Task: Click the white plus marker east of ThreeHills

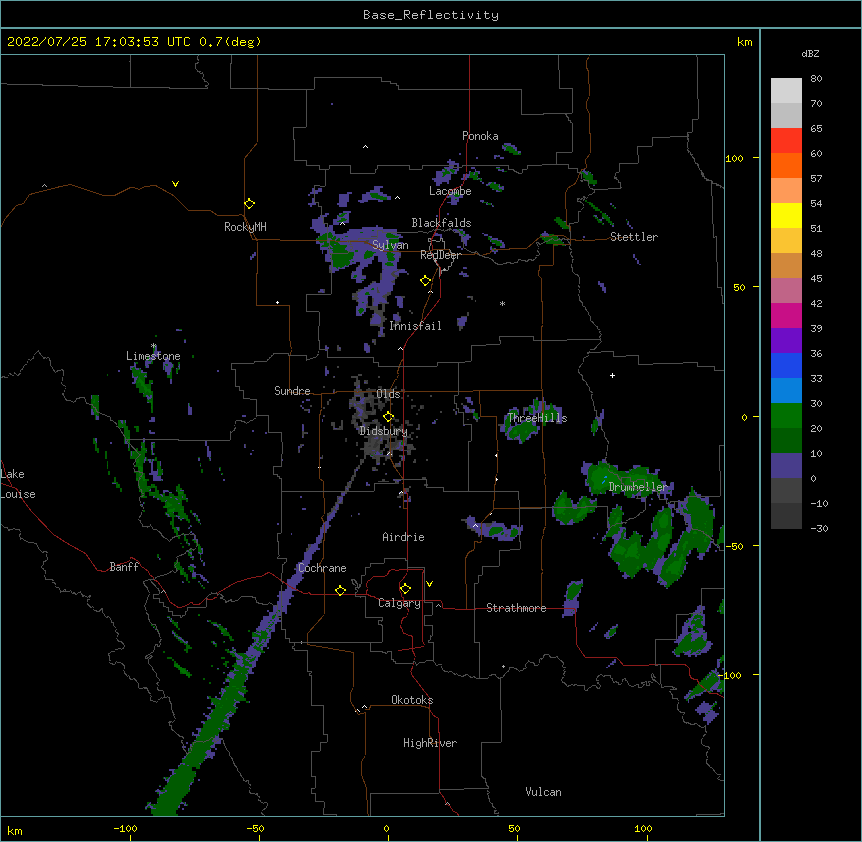Action: (612, 375)
